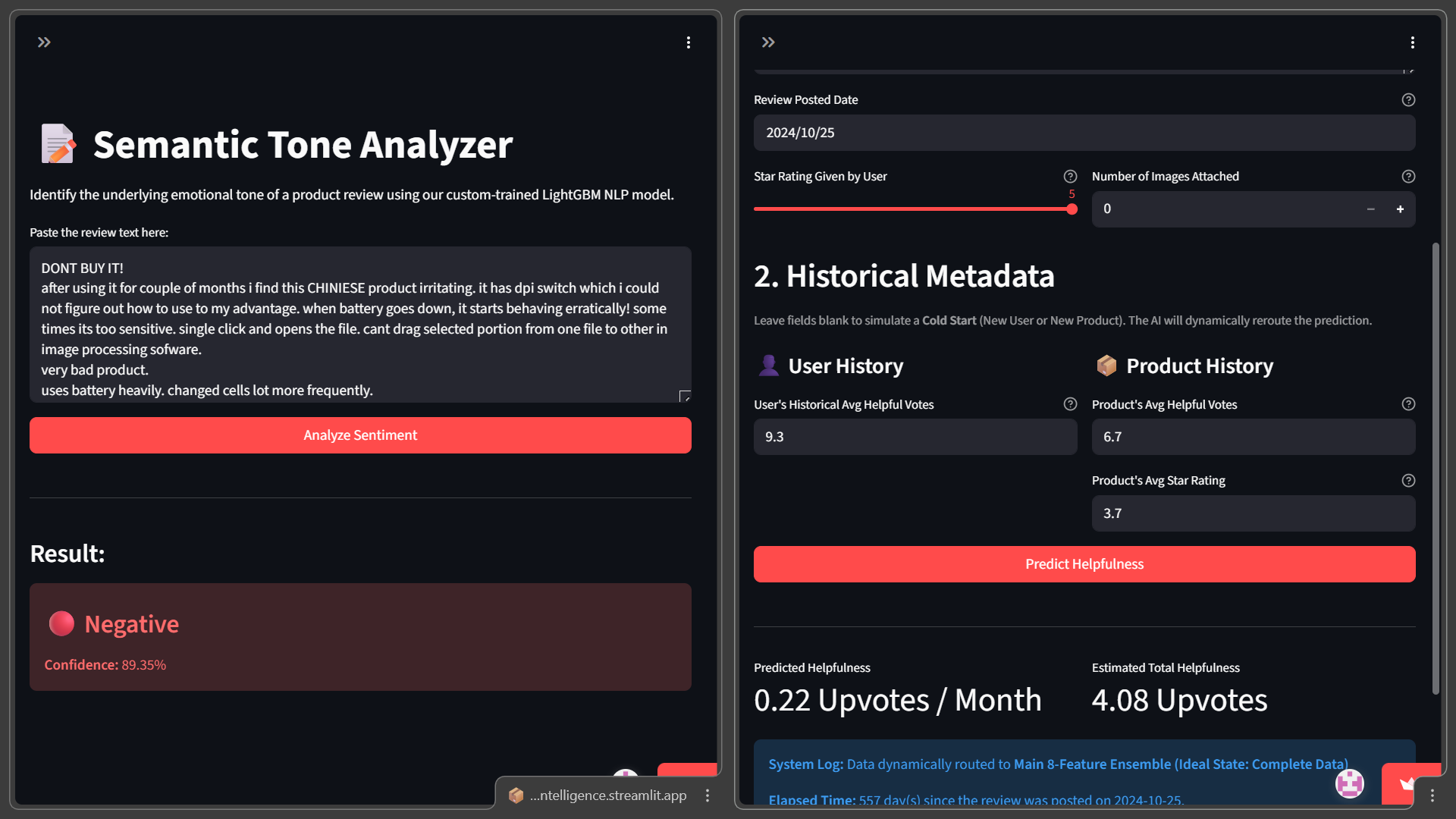Expand sidebar in Semantic Tone Analyzer window
Viewport: 1456px width, 819px height.
[x=44, y=42]
